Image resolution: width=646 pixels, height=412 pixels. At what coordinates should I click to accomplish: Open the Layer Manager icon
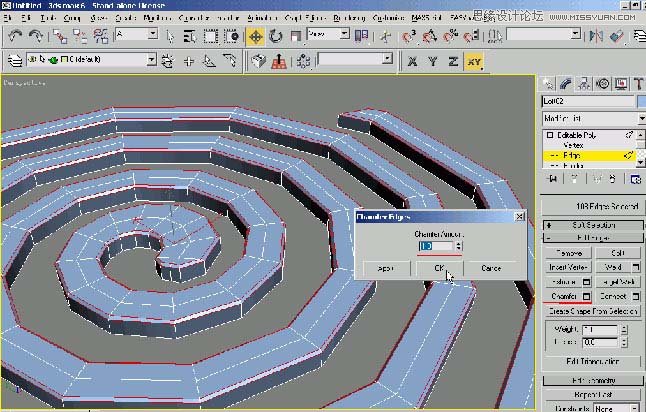pyautogui.click(x=15, y=61)
